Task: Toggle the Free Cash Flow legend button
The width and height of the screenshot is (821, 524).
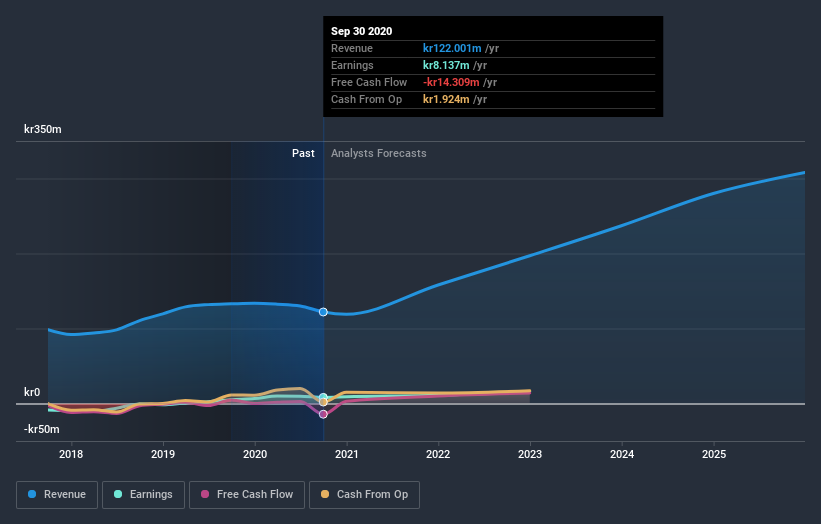Action: [247, 495]
